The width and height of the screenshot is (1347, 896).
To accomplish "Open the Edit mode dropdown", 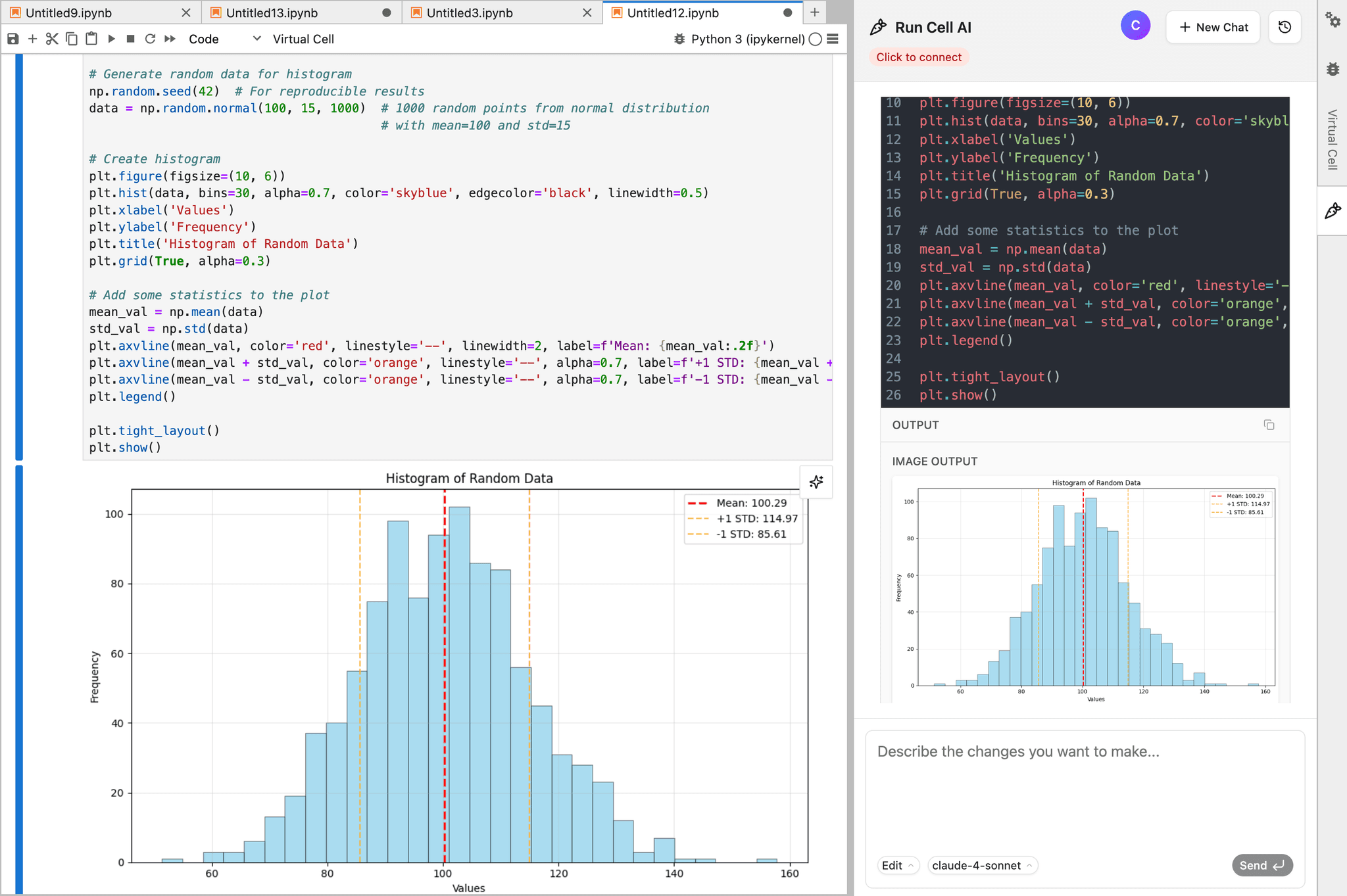I will 898,866.
